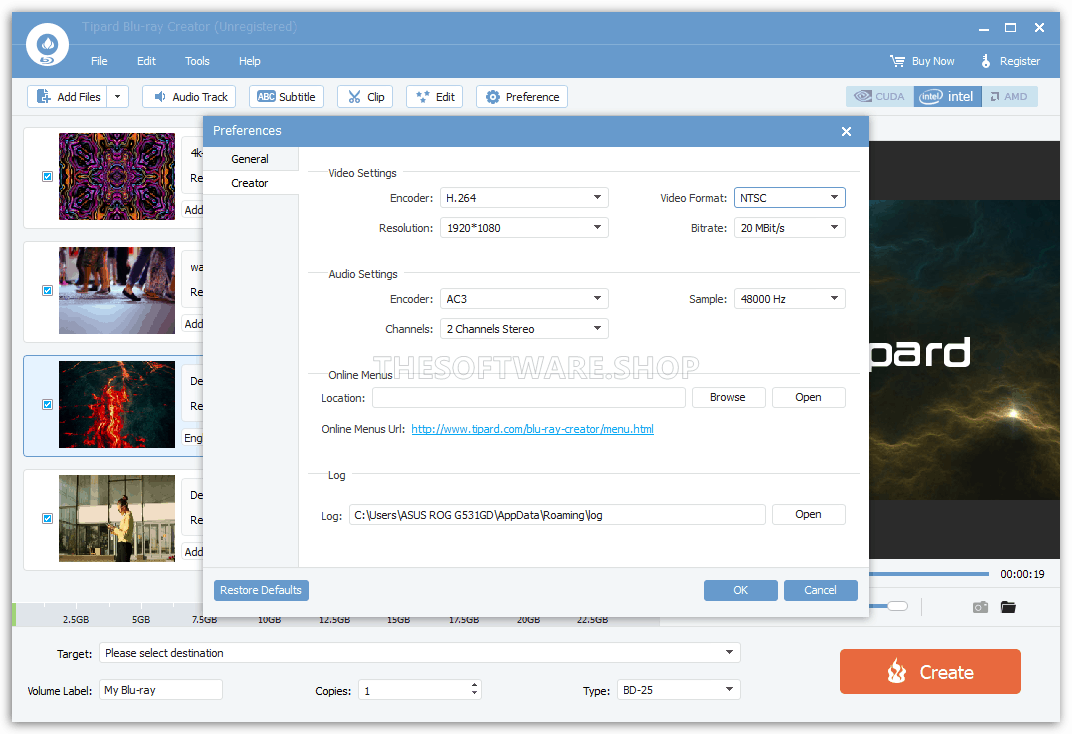
Task: Click Open next to the Log path
Action: coord(809,515)
